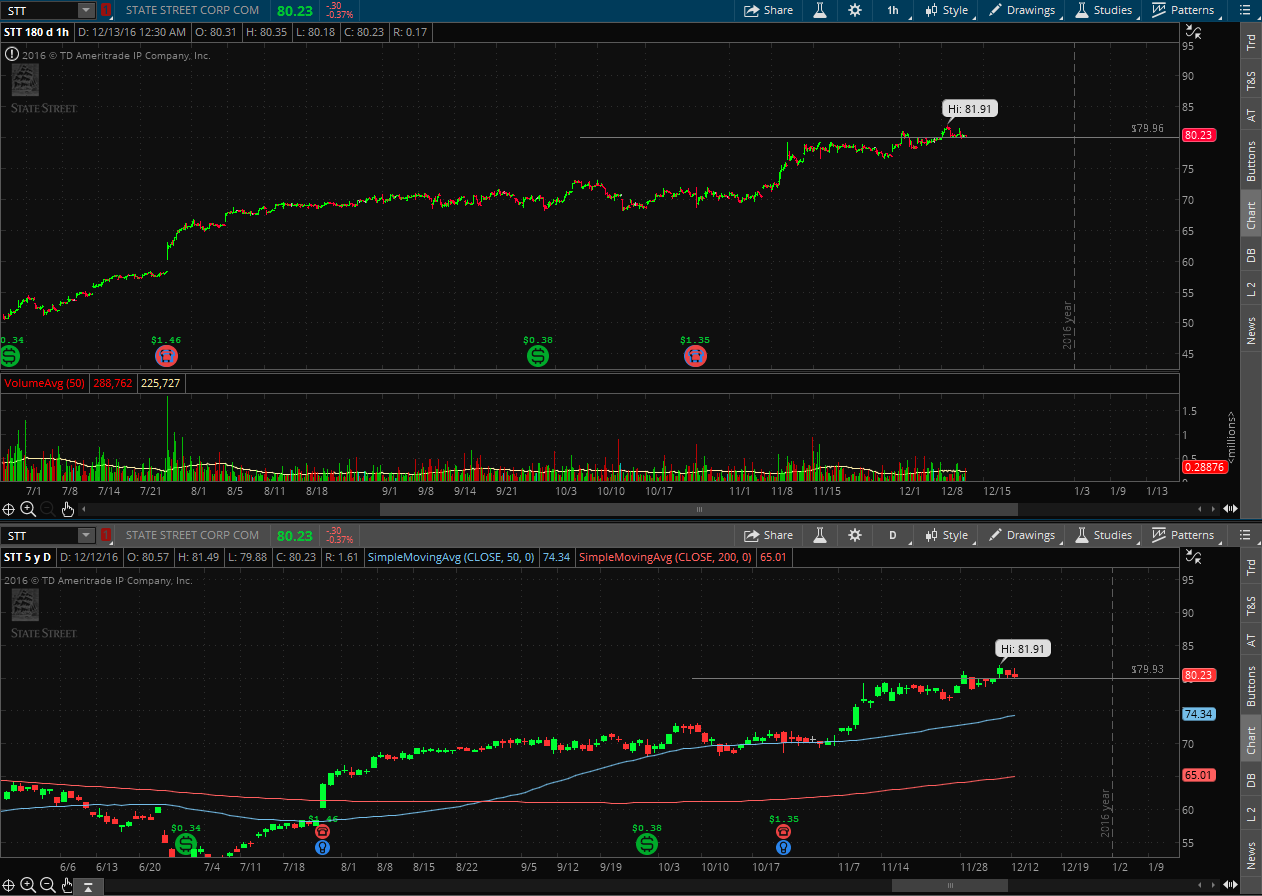
Task: Zoom in on the bottom chart
Action: pos(28,885)
